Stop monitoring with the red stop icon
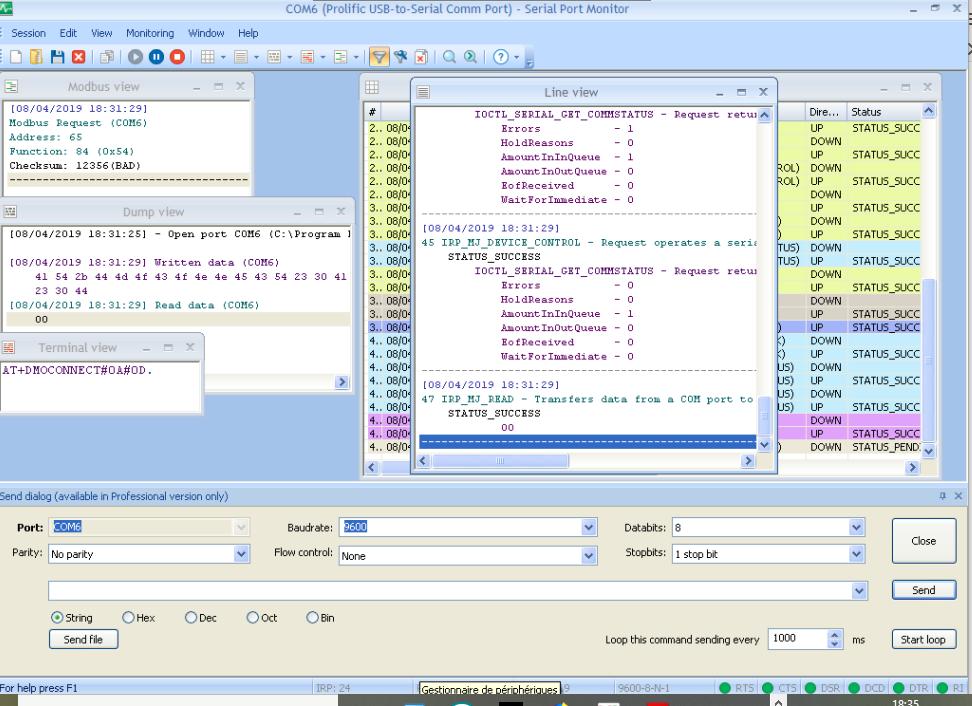The height and width of the screenshot is (706, 972). [x=177, y=57]
